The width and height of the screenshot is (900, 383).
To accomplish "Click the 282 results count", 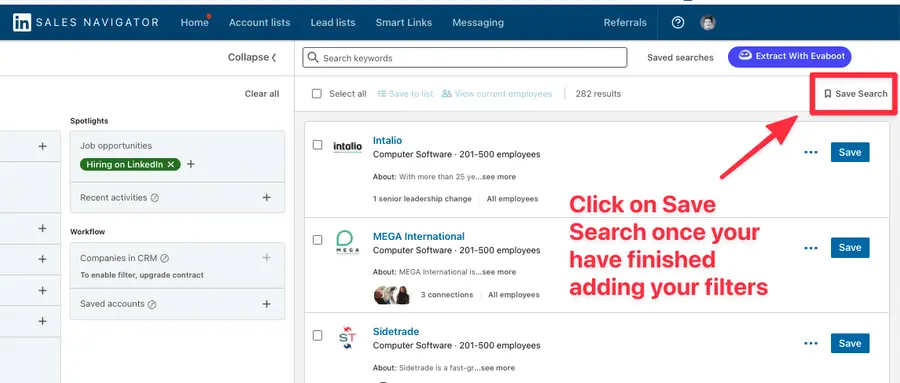I will [x=598, y=94].
